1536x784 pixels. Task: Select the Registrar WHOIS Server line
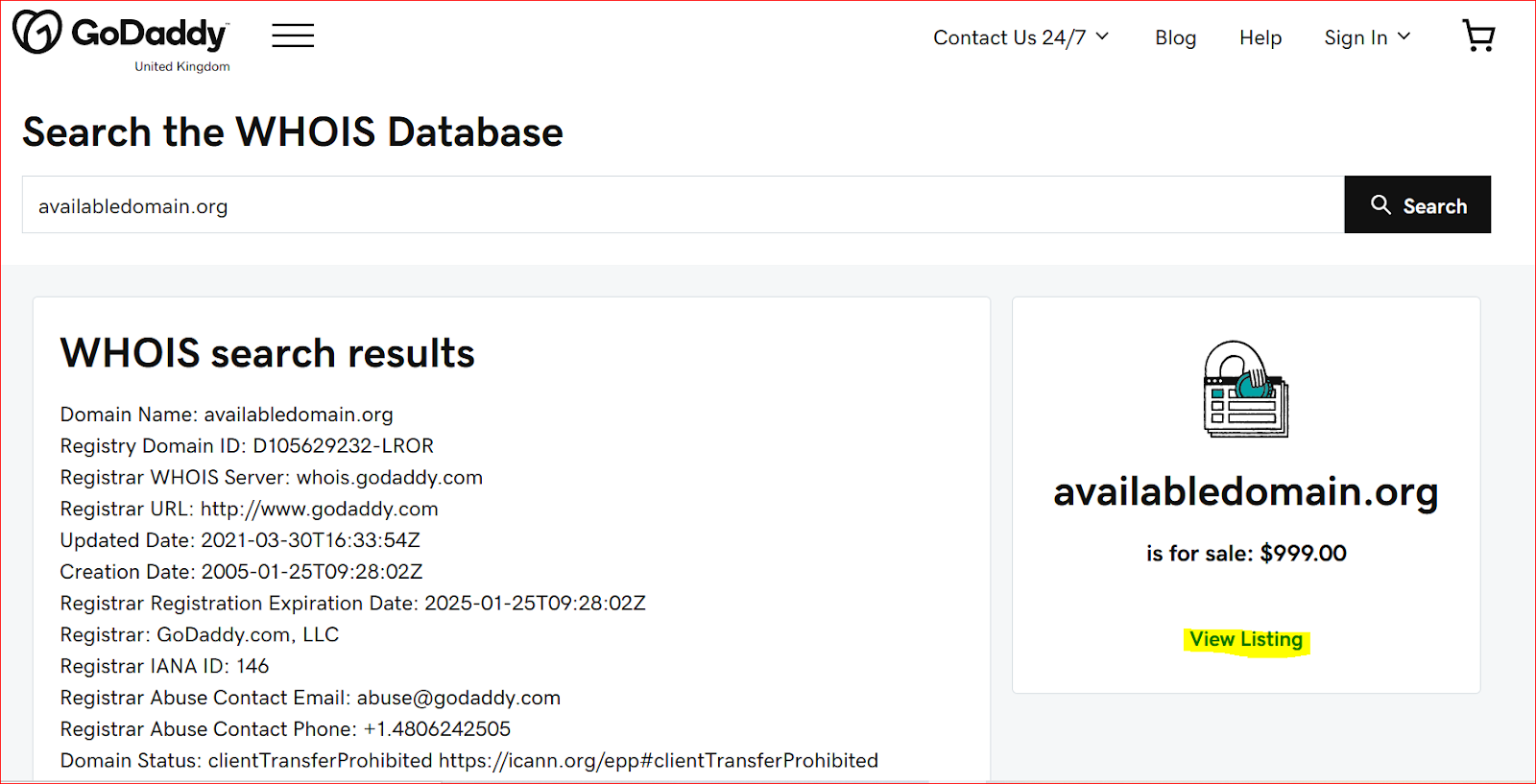point(272,477)
